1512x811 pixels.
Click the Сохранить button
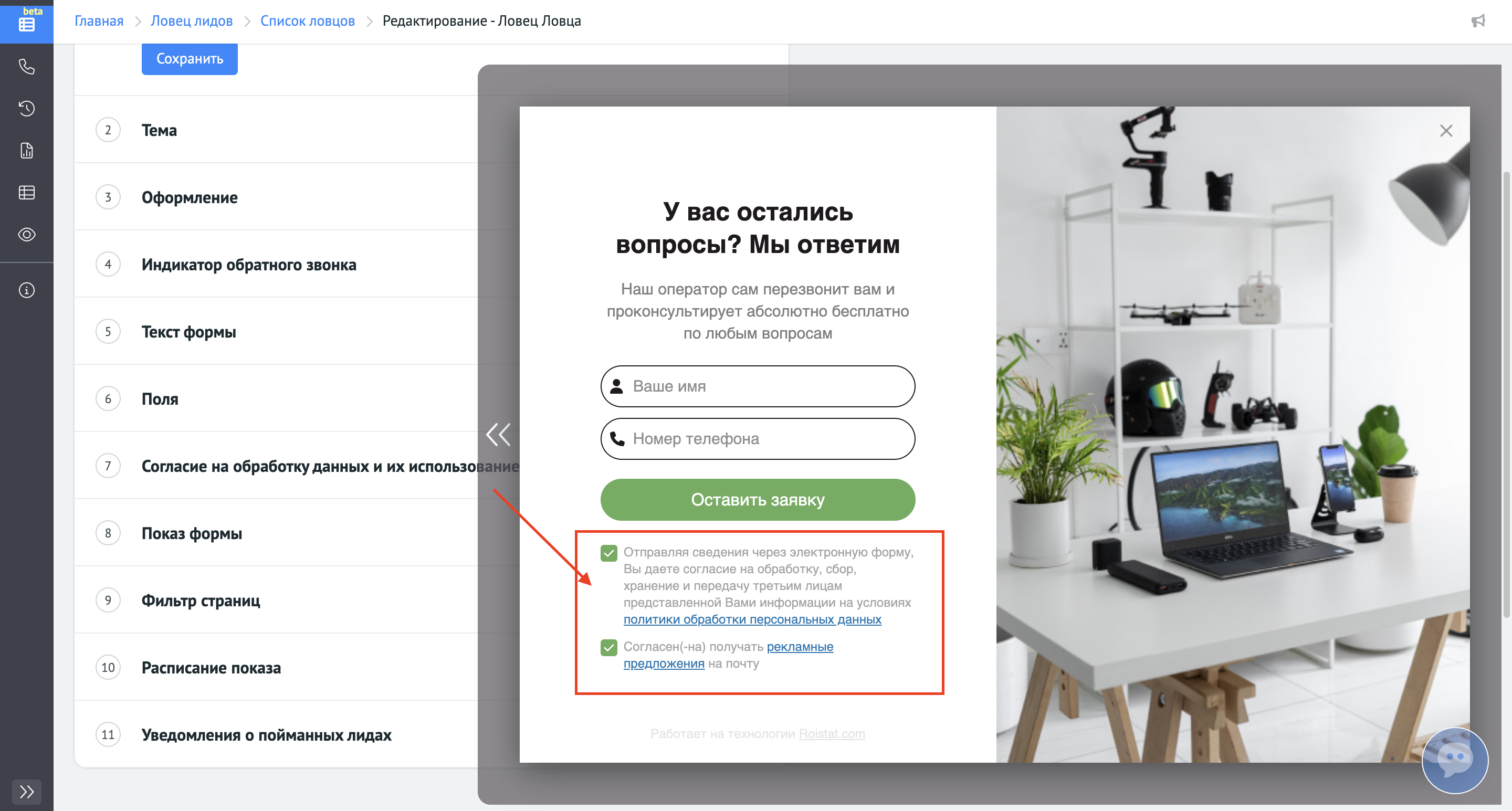click(x=190, y=59)
